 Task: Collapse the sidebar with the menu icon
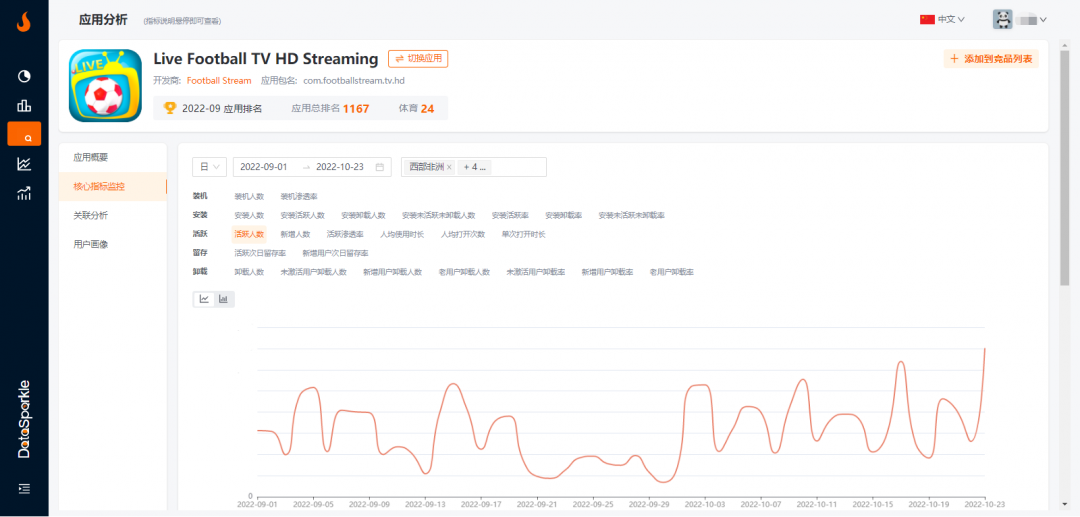click(x=24, y=488)
